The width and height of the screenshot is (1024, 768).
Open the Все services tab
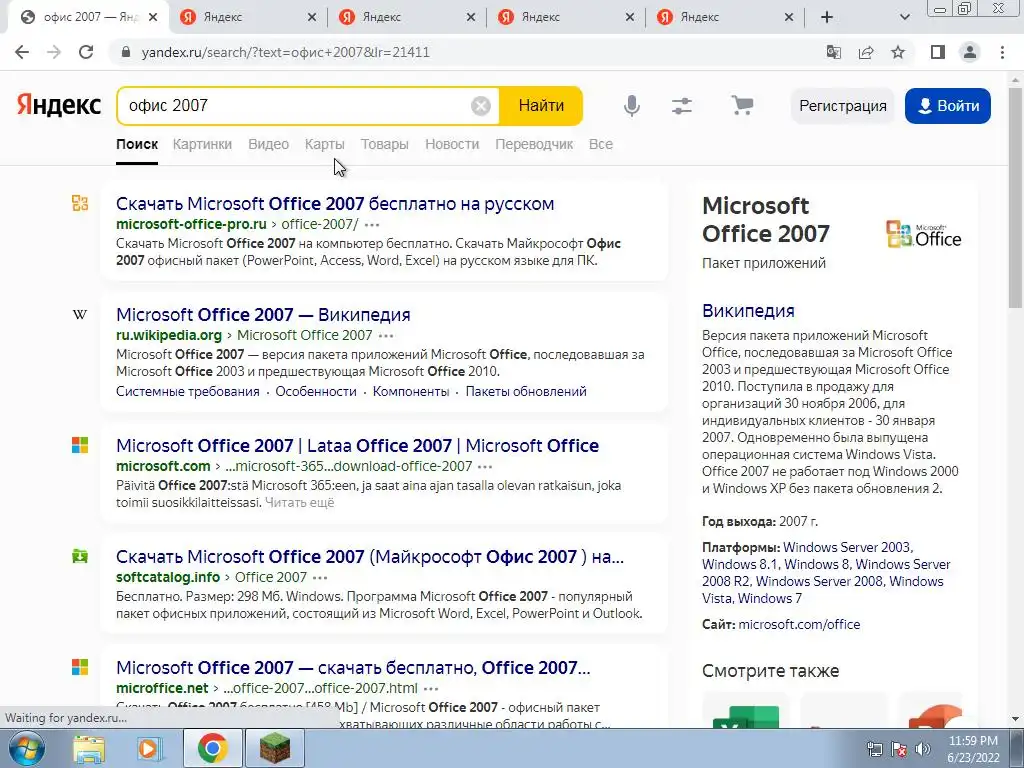[x=601, y=144]
